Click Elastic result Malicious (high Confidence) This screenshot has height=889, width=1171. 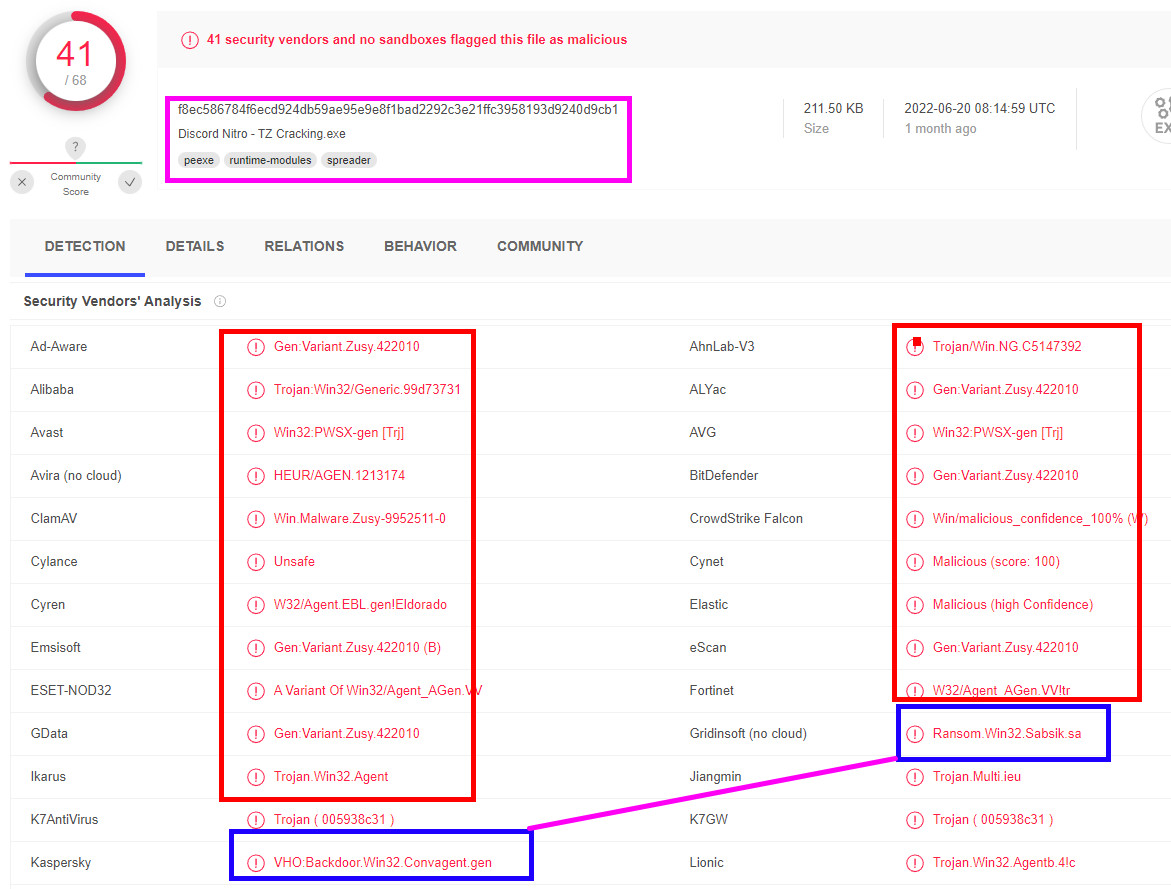pyautogui.click(x=1013, y=604)
